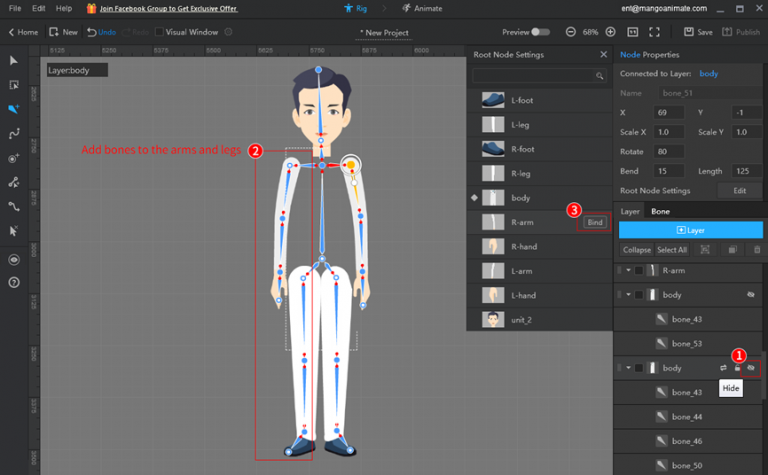Open the Edit menu
This screenshot has height=475, width=768.
[x=39, y=8]
